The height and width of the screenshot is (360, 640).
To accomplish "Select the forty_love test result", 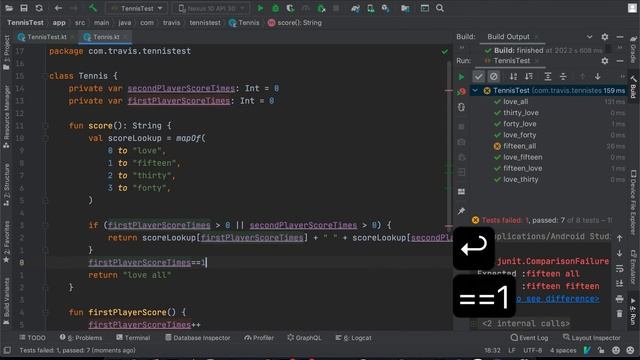I will coord(520,124).
